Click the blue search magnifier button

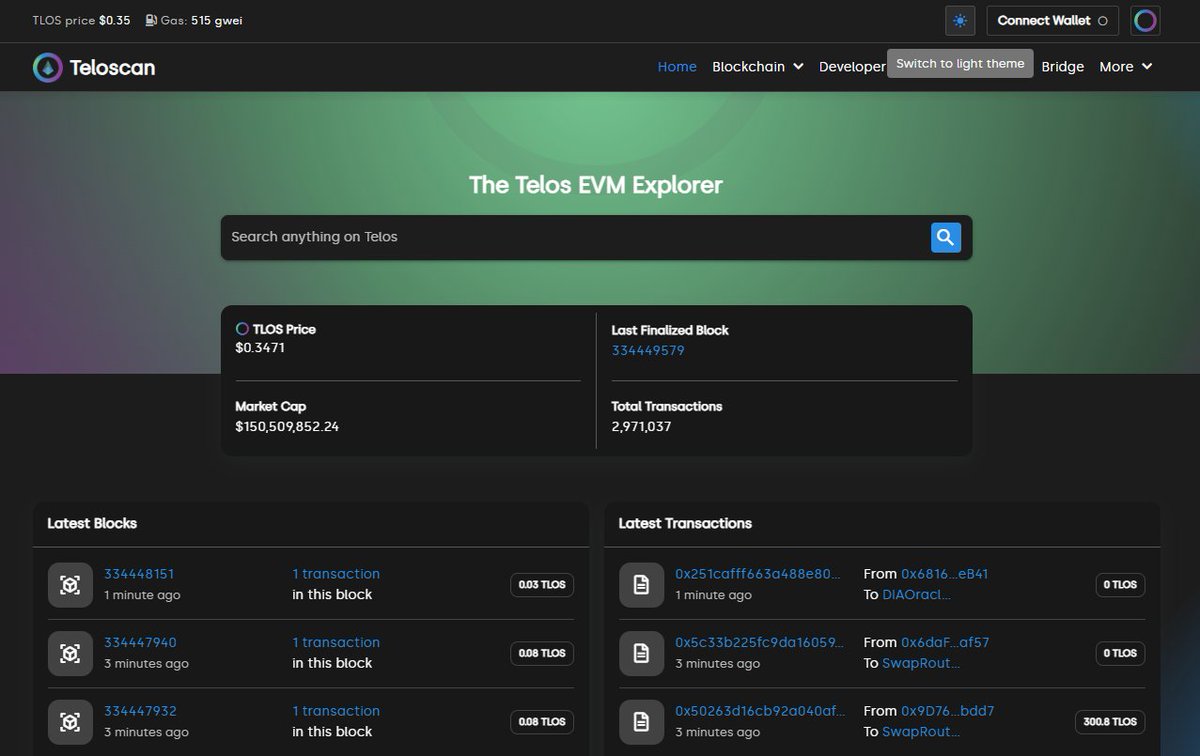coord(946,237)
